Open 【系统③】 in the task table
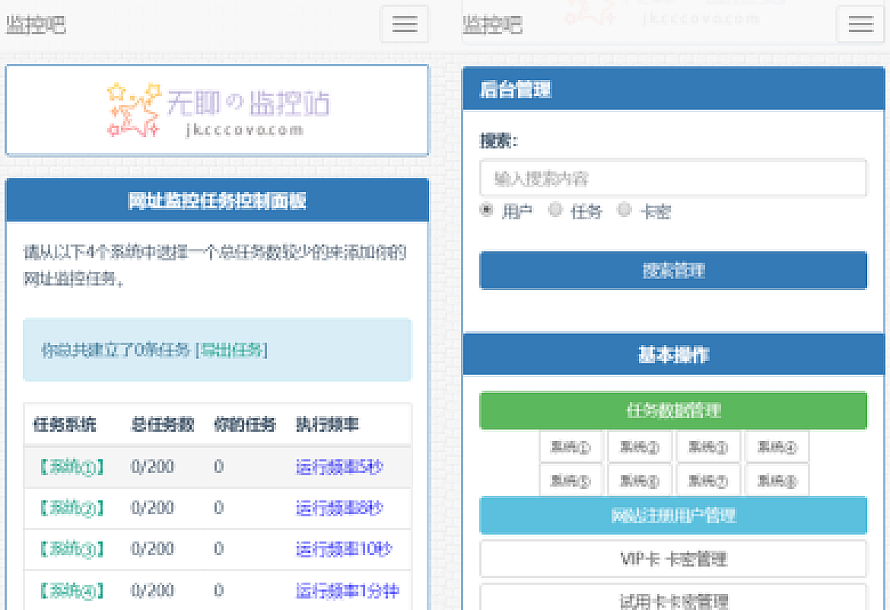The width and height of the screenshot is (890, 610). (70, 549)
